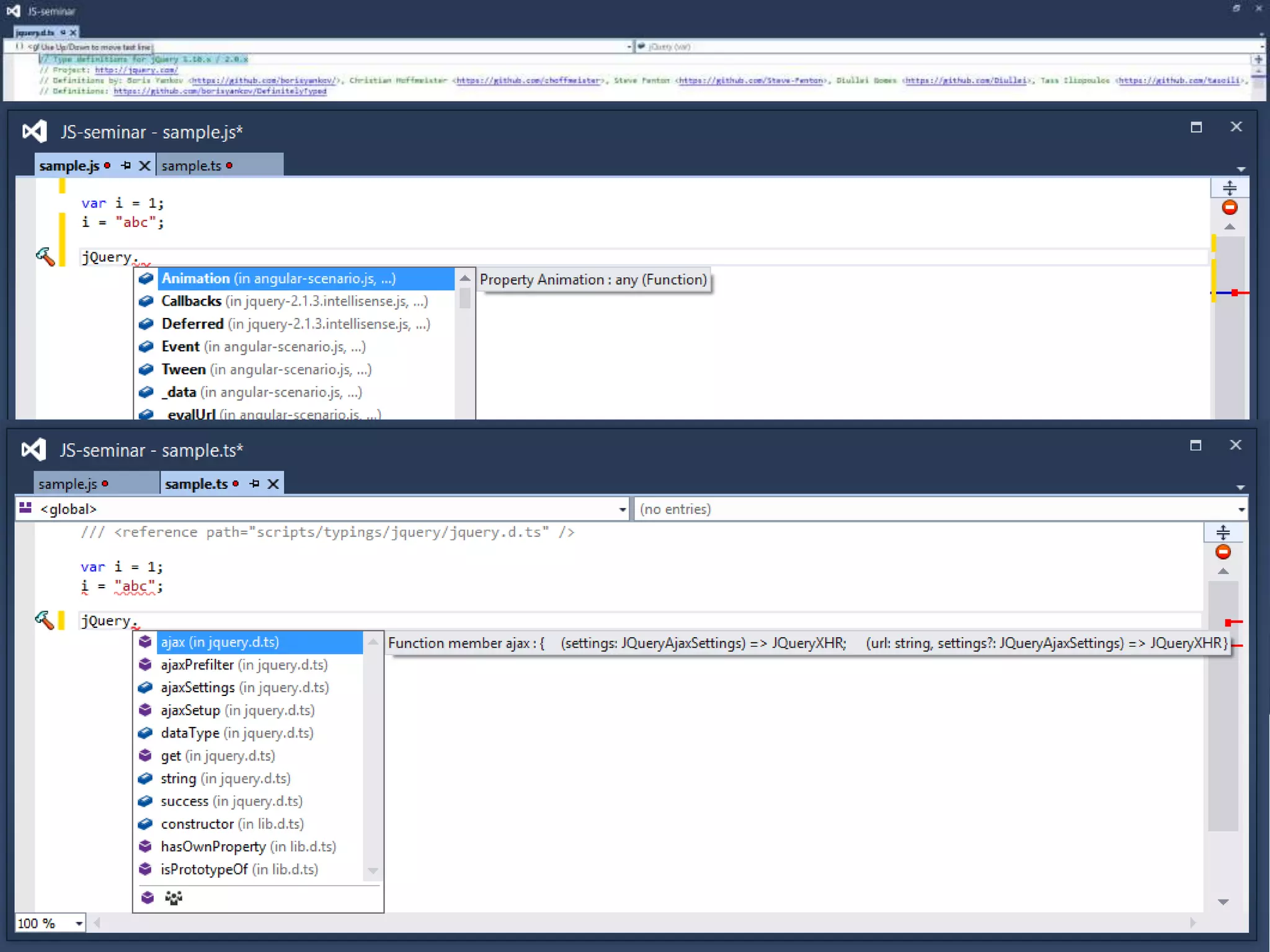
Task: Toggle the method filter icon below completion list
Action: pyautogui.click(x=148, y=897)
